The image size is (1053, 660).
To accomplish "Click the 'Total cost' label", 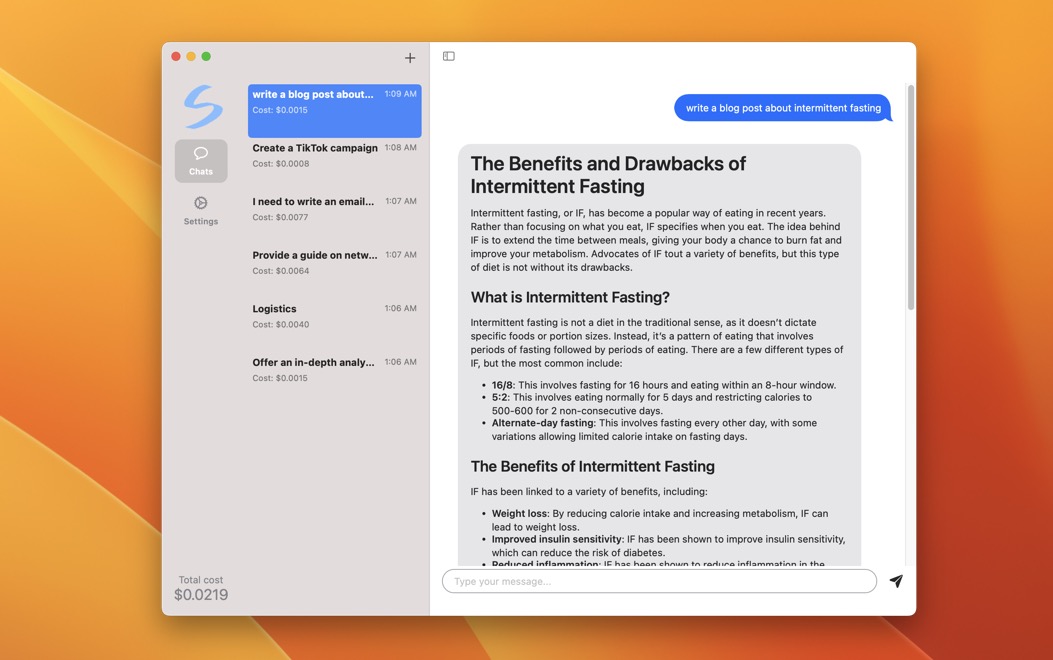I will 201,579.
